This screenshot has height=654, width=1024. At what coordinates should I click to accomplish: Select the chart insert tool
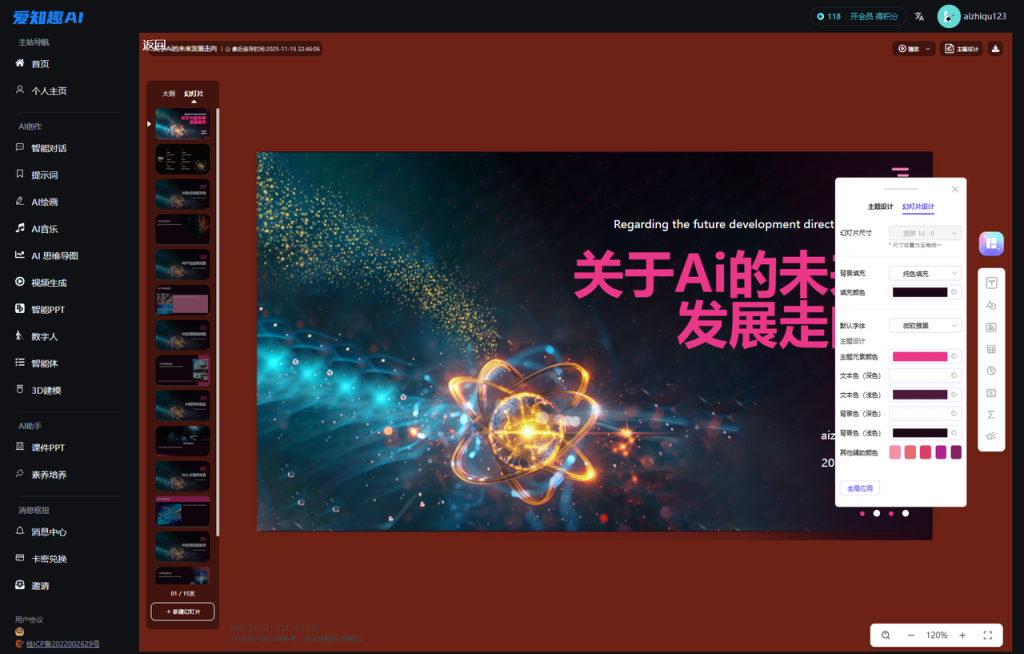click(991, 370)
